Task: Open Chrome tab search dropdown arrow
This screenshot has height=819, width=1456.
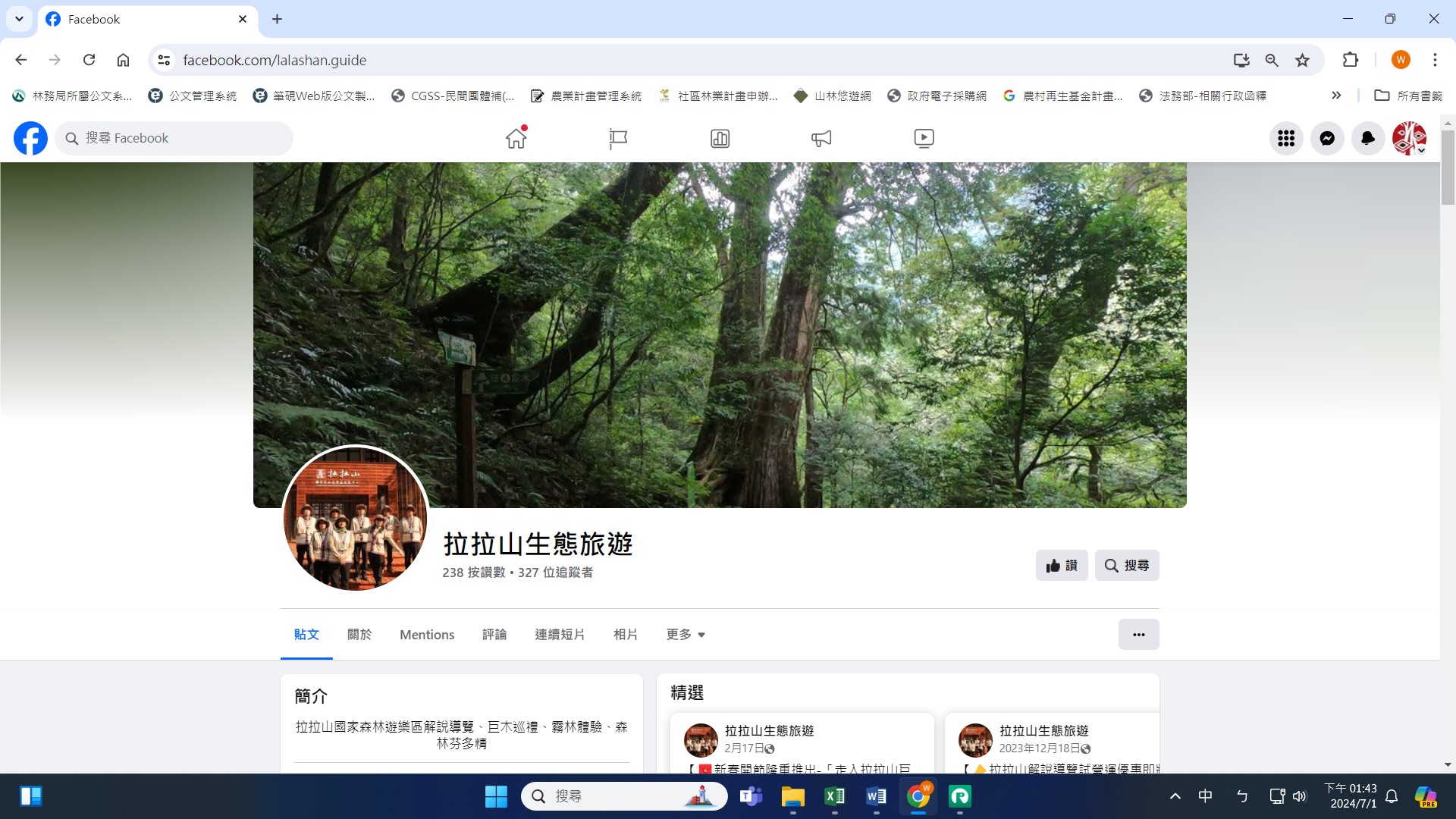Action: tap(19, 19)
